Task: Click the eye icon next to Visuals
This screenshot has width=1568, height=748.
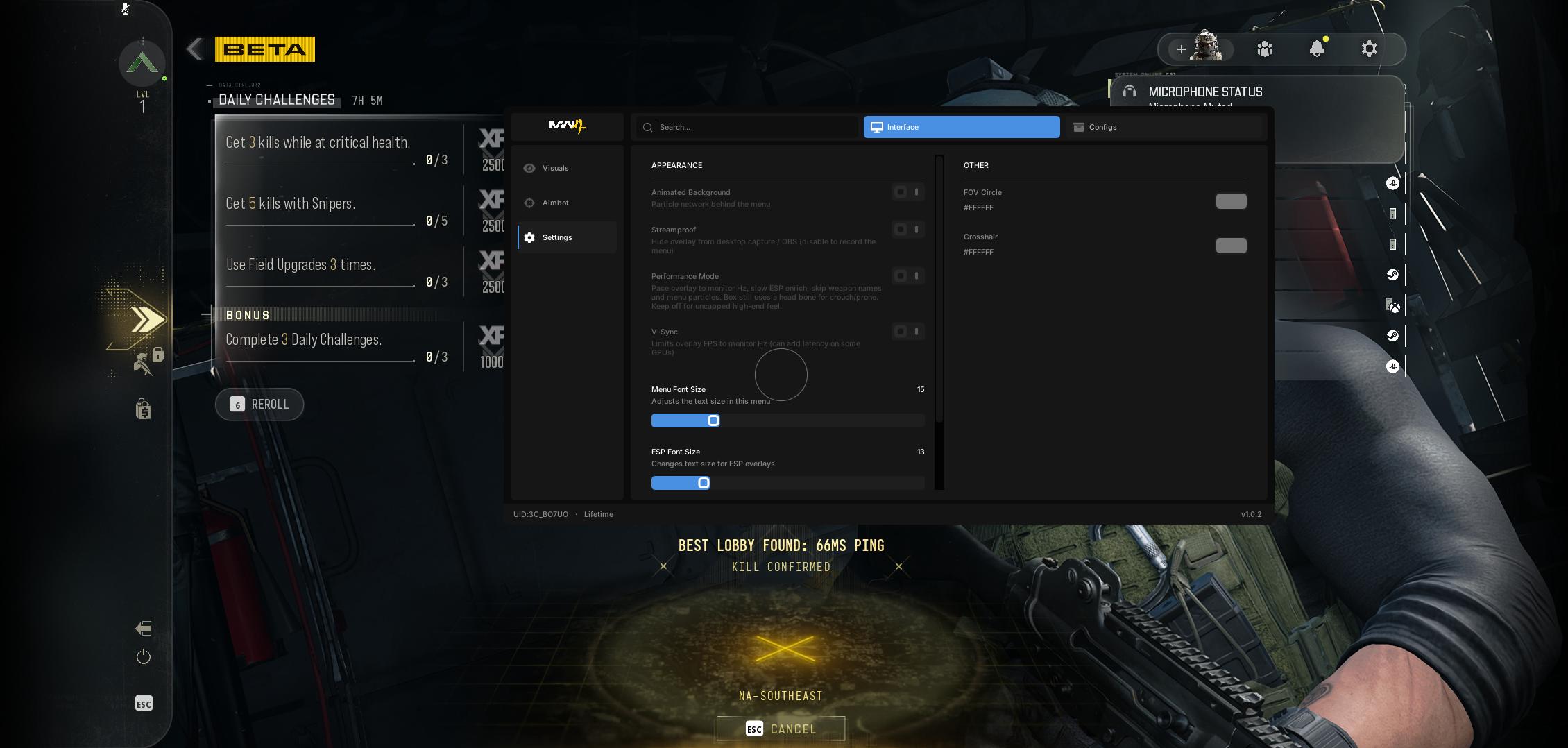Action: pos(529,168)
